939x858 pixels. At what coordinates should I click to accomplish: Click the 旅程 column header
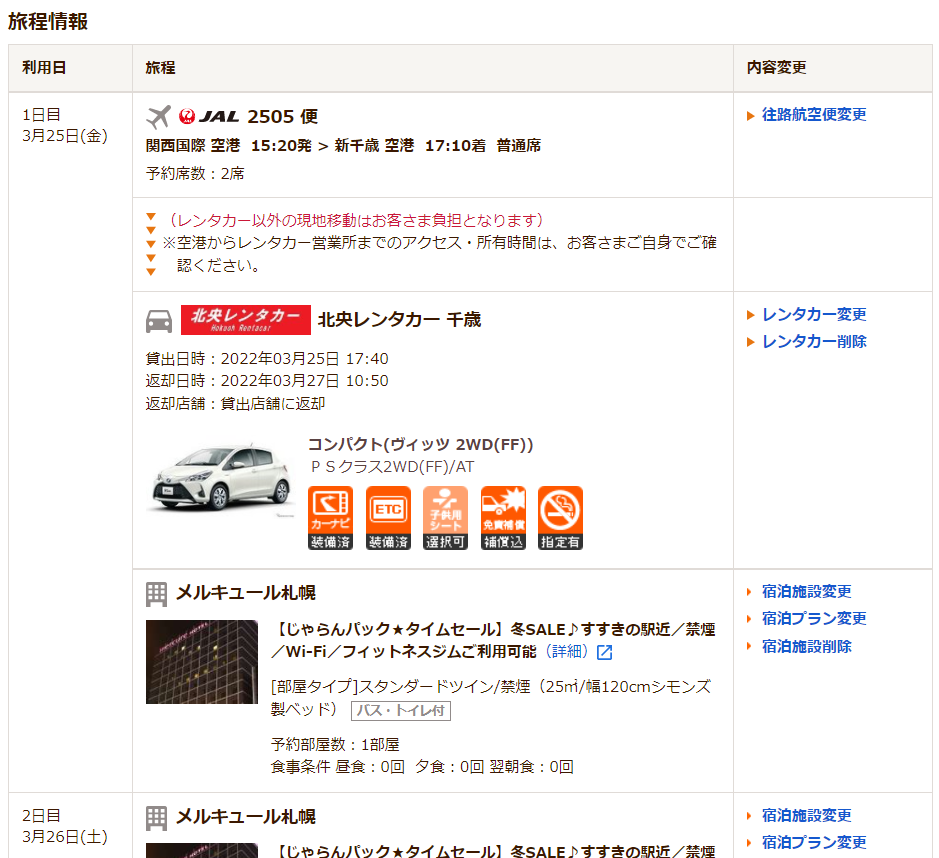point(160,68)
